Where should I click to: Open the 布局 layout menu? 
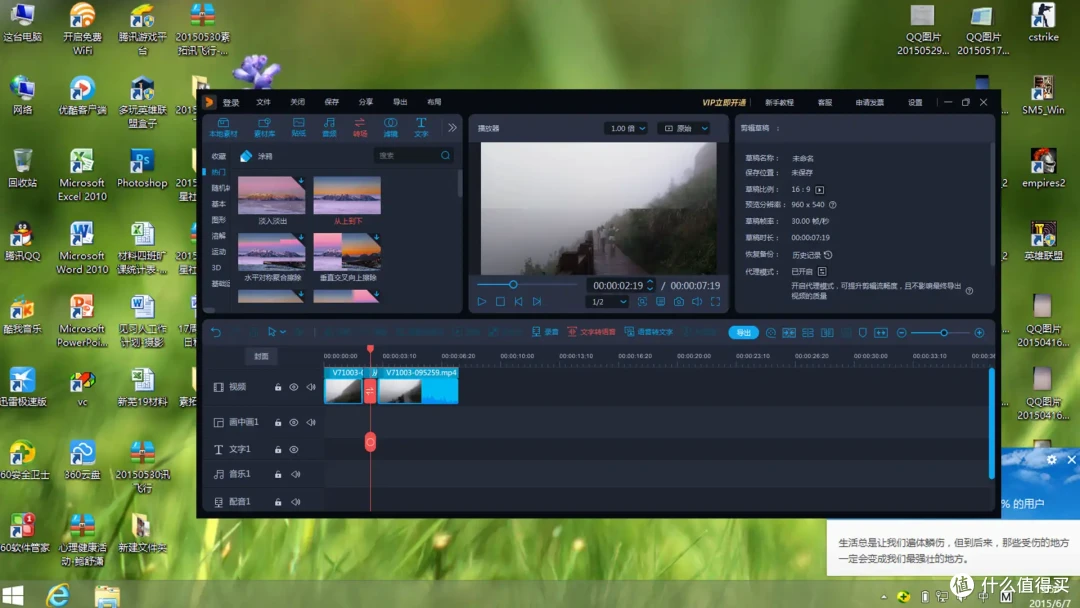pos(434,102)
